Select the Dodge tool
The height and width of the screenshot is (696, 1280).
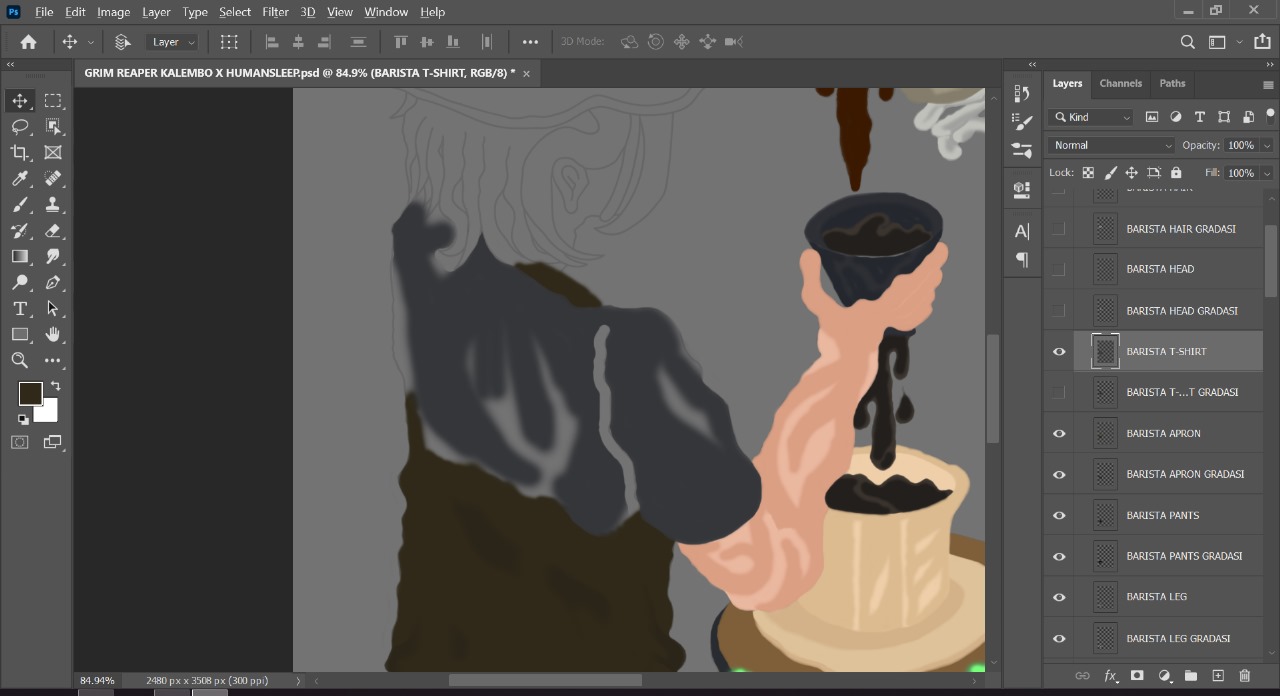click(x=20, y=283)
